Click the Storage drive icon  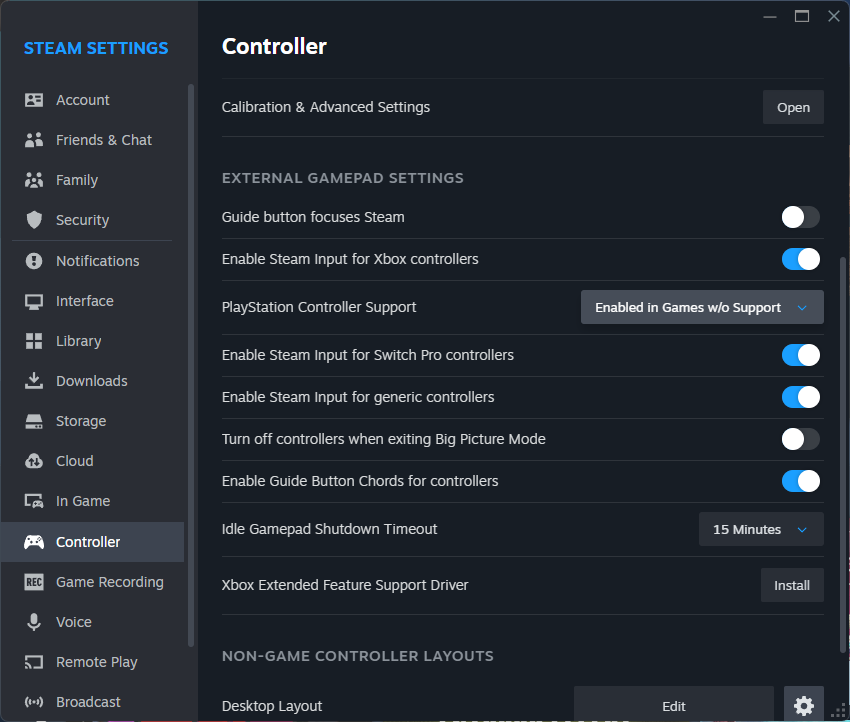point(34,421)
